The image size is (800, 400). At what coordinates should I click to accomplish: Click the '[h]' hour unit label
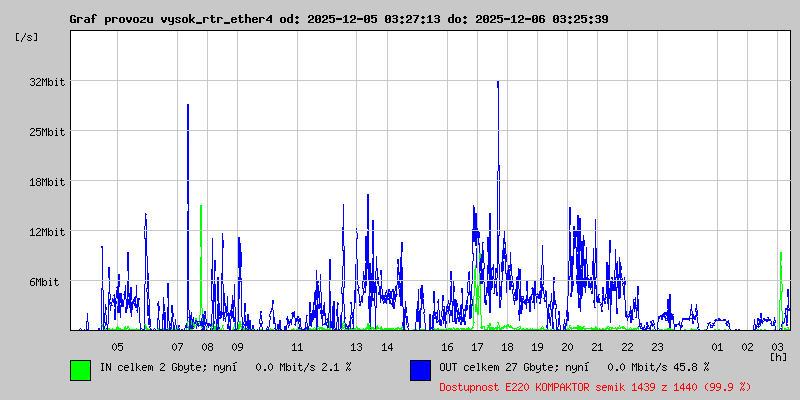(778, 356)
